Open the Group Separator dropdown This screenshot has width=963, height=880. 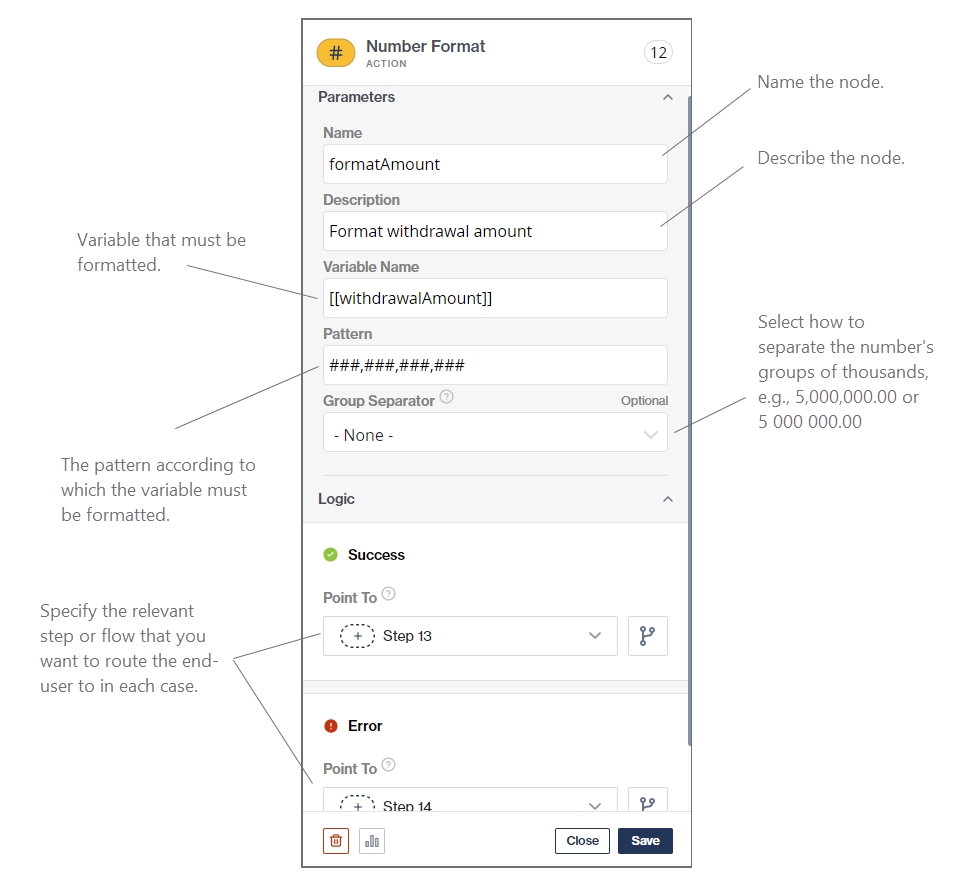[495, 435]
